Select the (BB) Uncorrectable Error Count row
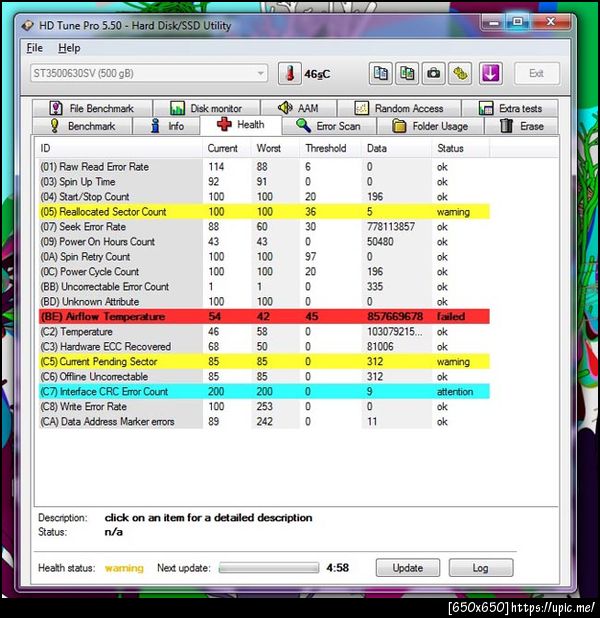The image size is (600, 618). point(264,287)
